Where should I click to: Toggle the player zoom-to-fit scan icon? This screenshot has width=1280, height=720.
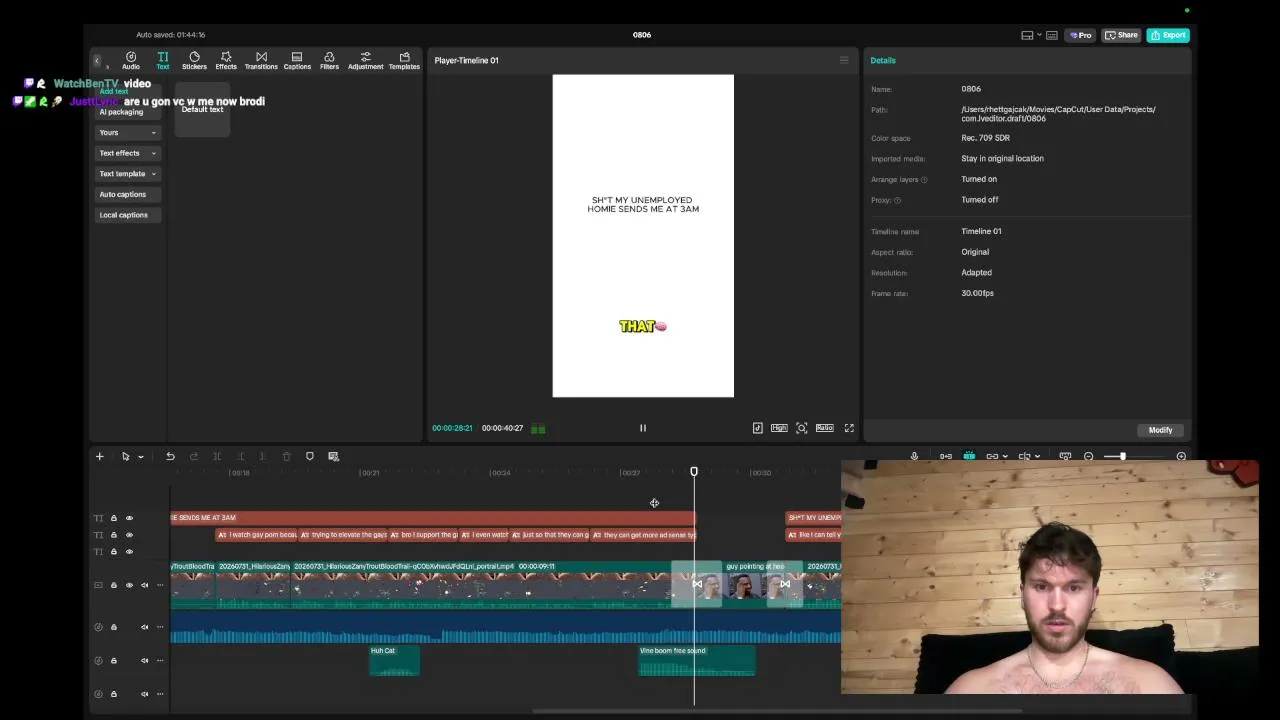click(802, 428)
